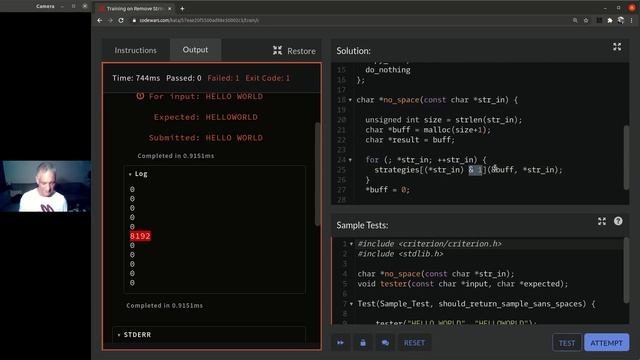Screen dimensions: 640x360
Task: Close the Training on Remove String tab
Action: click(170, 8)
